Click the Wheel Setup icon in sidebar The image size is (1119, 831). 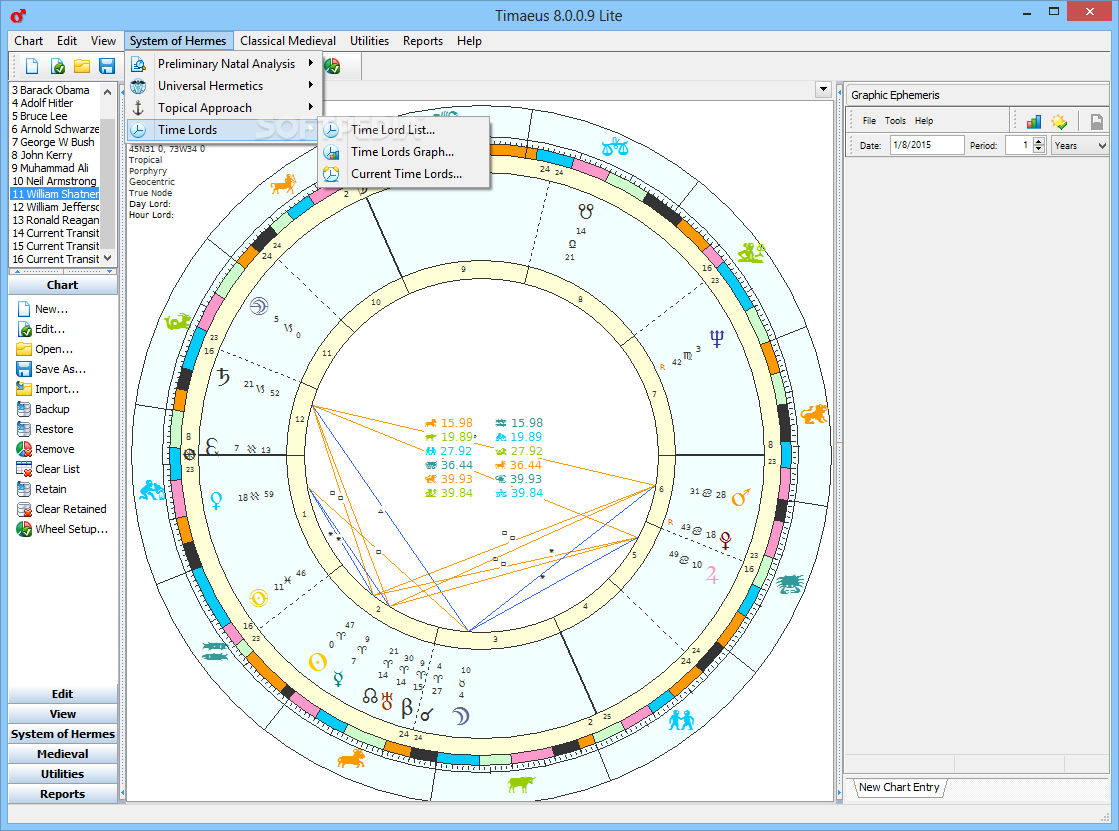coord(24,529)
